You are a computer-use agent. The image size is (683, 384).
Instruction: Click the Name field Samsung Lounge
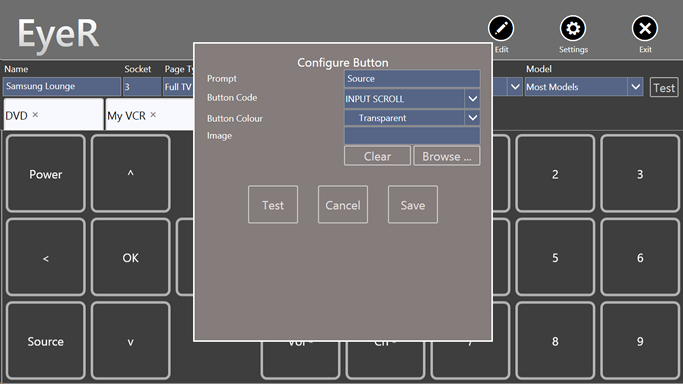[x=62, y=87]
